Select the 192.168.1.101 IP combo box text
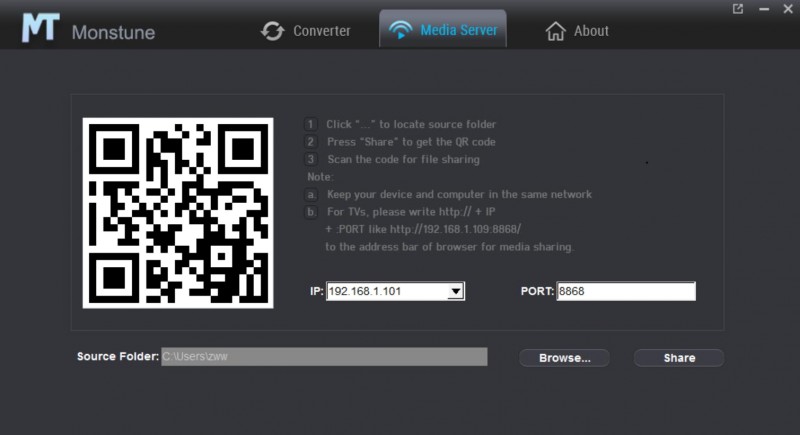800x435 pixels. [x=385, y=292]
